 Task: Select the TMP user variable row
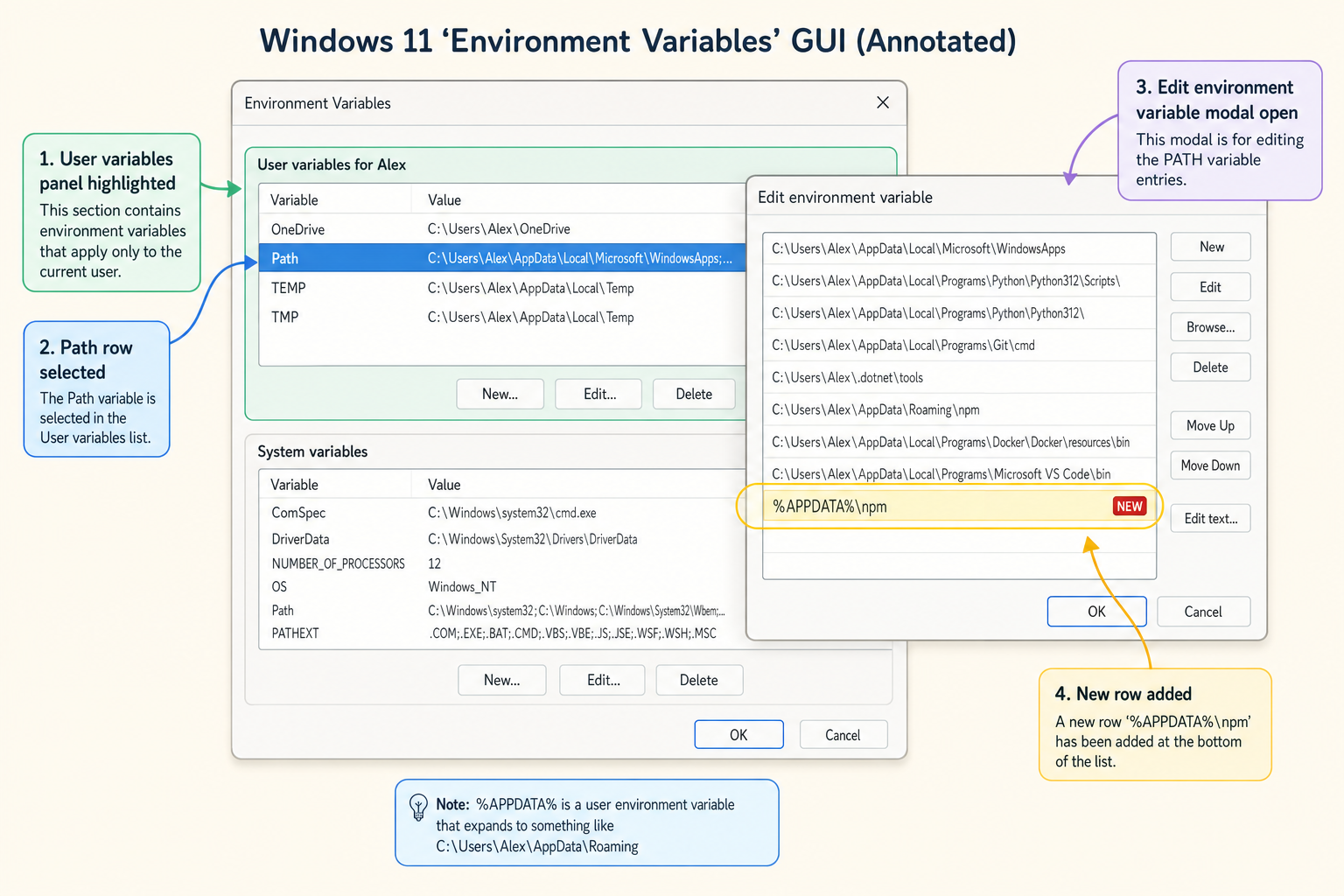[502, 317]
